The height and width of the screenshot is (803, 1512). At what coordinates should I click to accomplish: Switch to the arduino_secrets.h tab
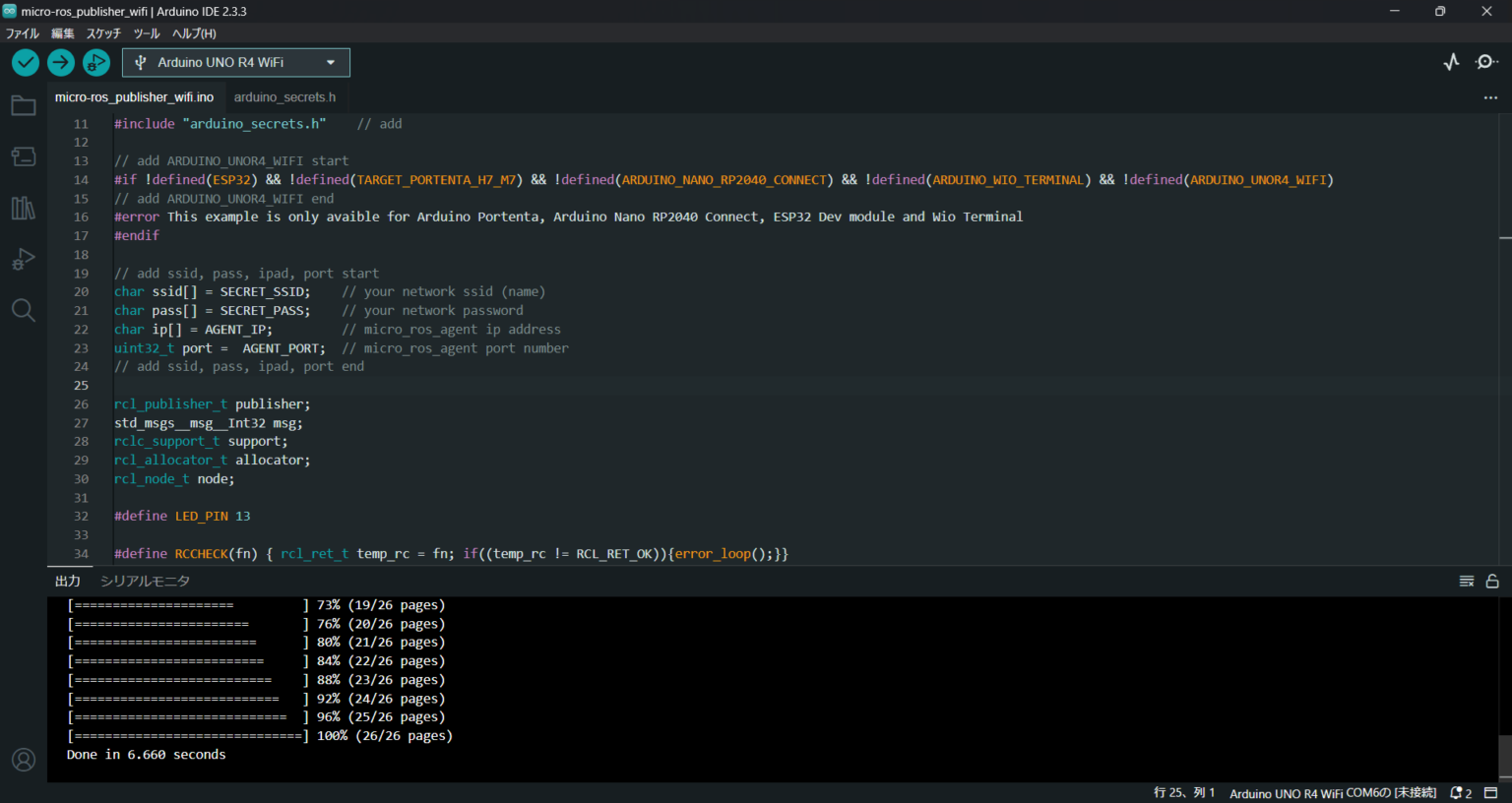tap(284, 97)
